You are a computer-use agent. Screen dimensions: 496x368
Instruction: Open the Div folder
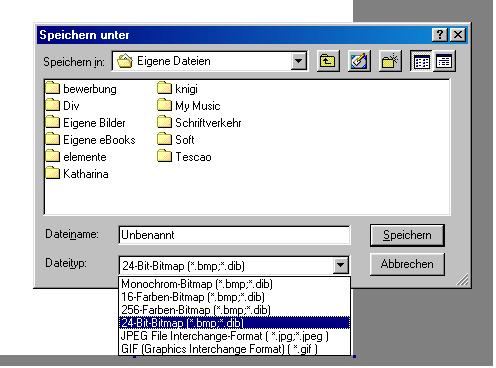[x=62, y=106]
